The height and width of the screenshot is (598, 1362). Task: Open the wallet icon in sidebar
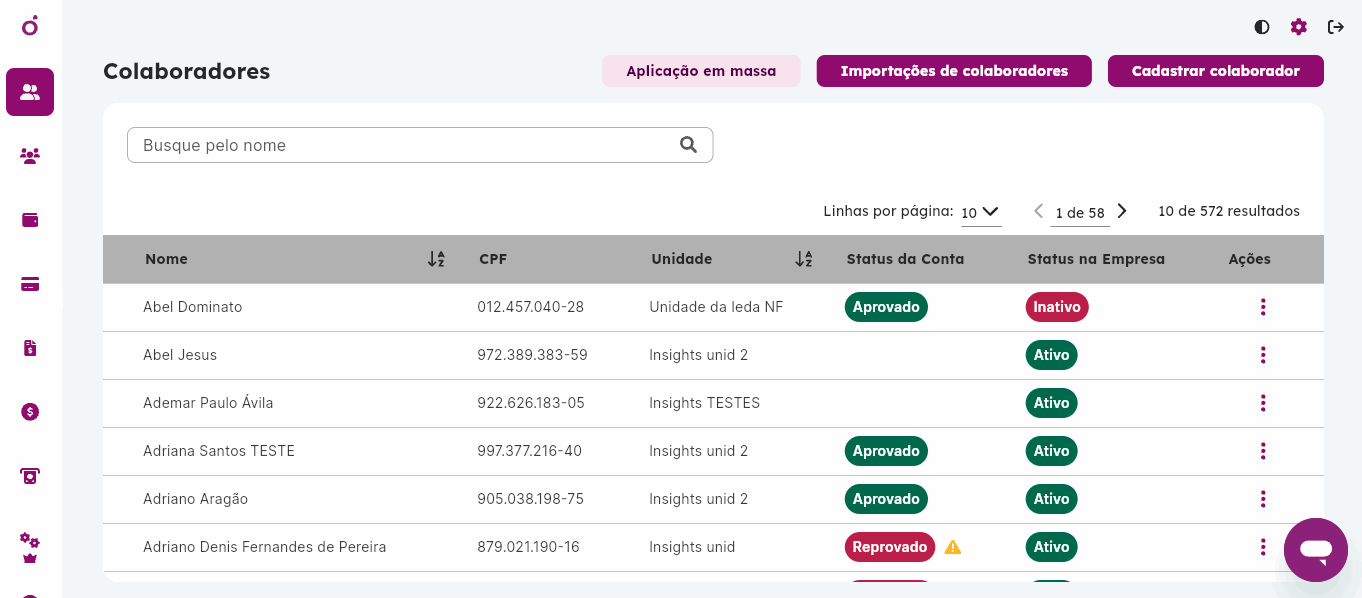[x=30, y=220]
